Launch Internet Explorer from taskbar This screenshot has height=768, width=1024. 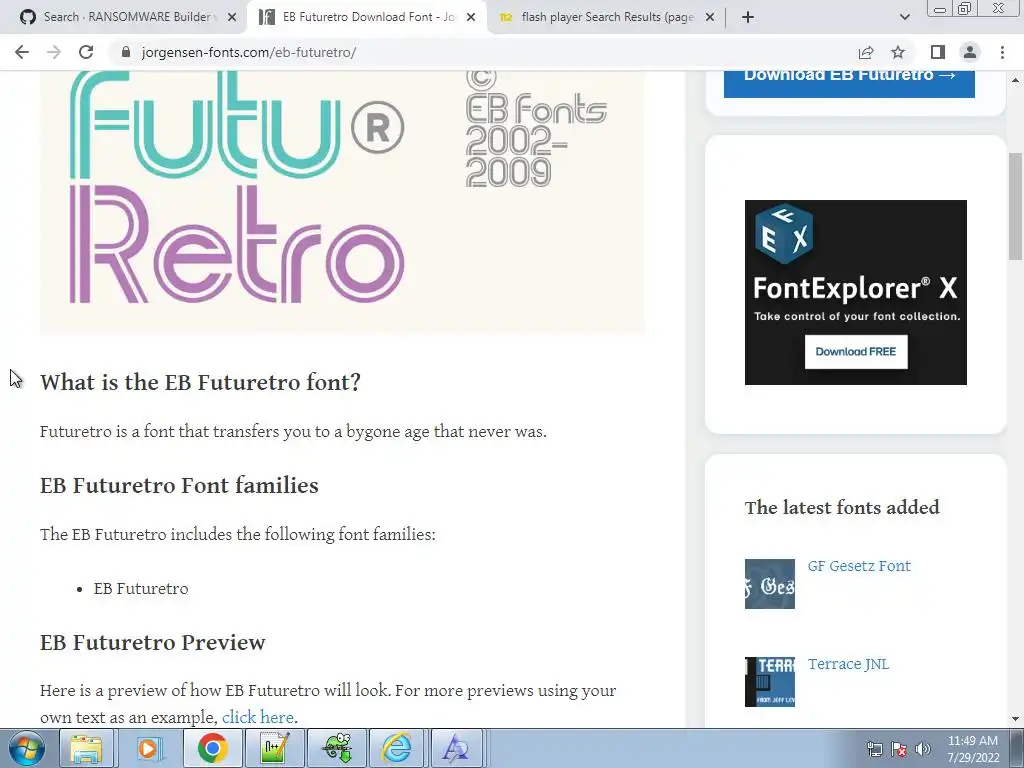[x=396, y=748]
